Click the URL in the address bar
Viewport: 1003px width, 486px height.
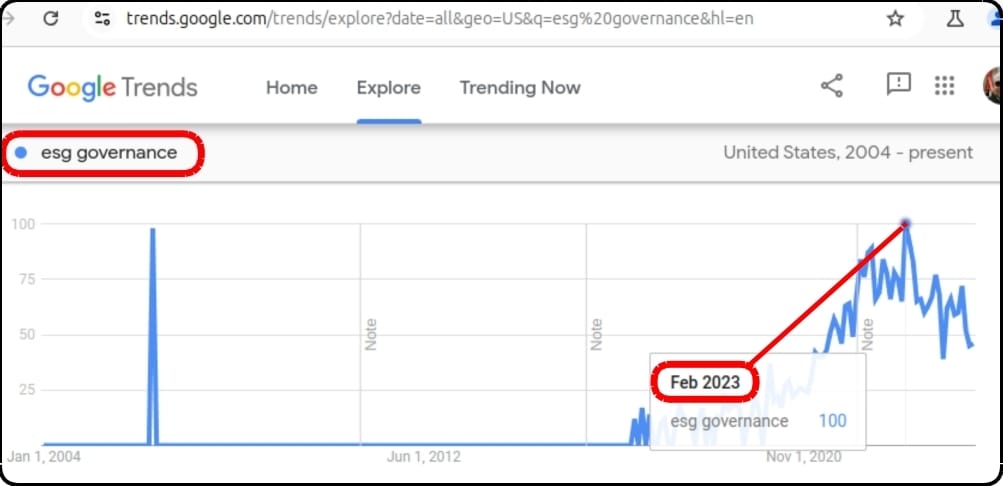[439, 19]
